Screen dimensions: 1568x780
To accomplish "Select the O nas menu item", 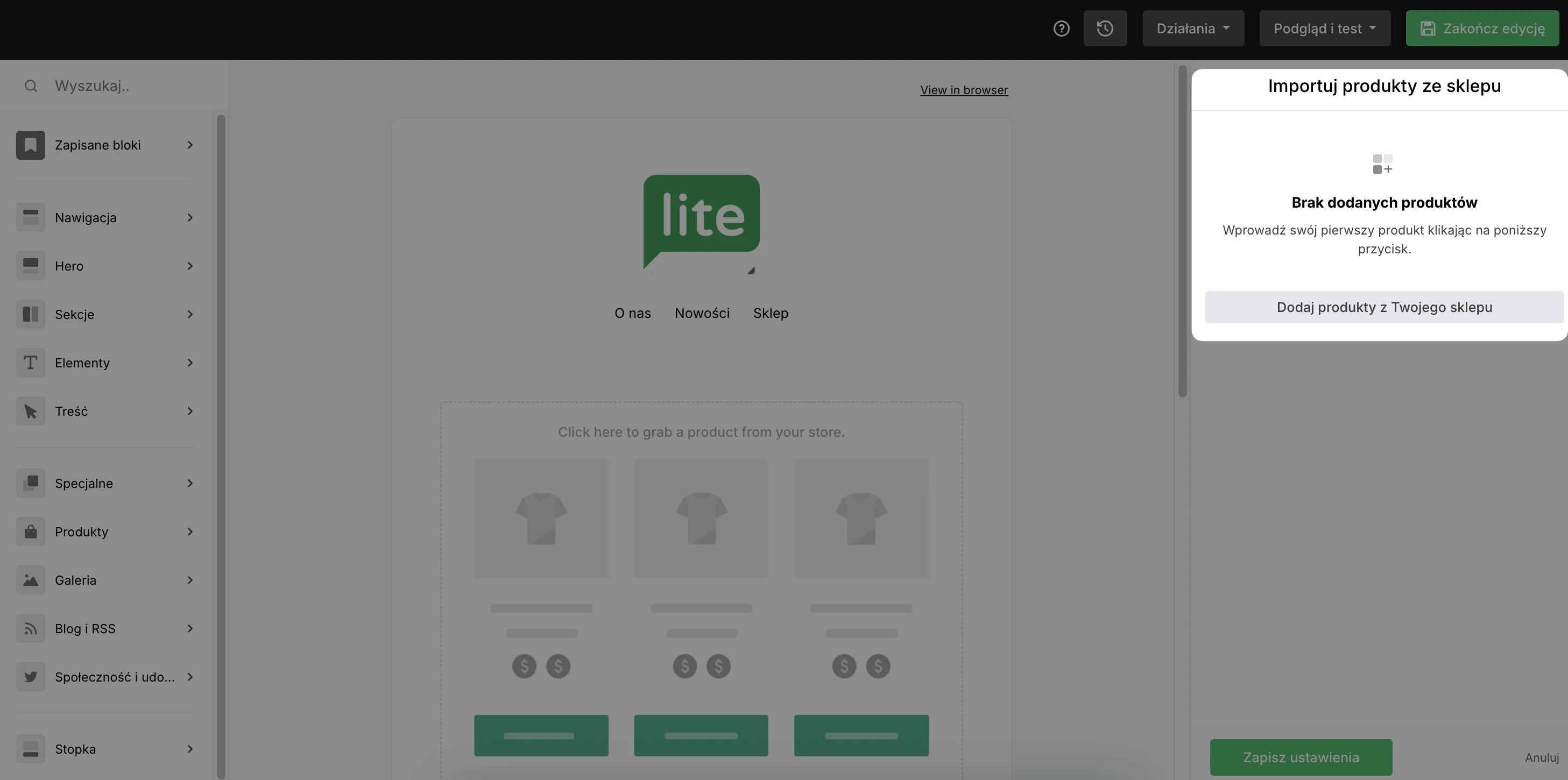I will (632, 313).
